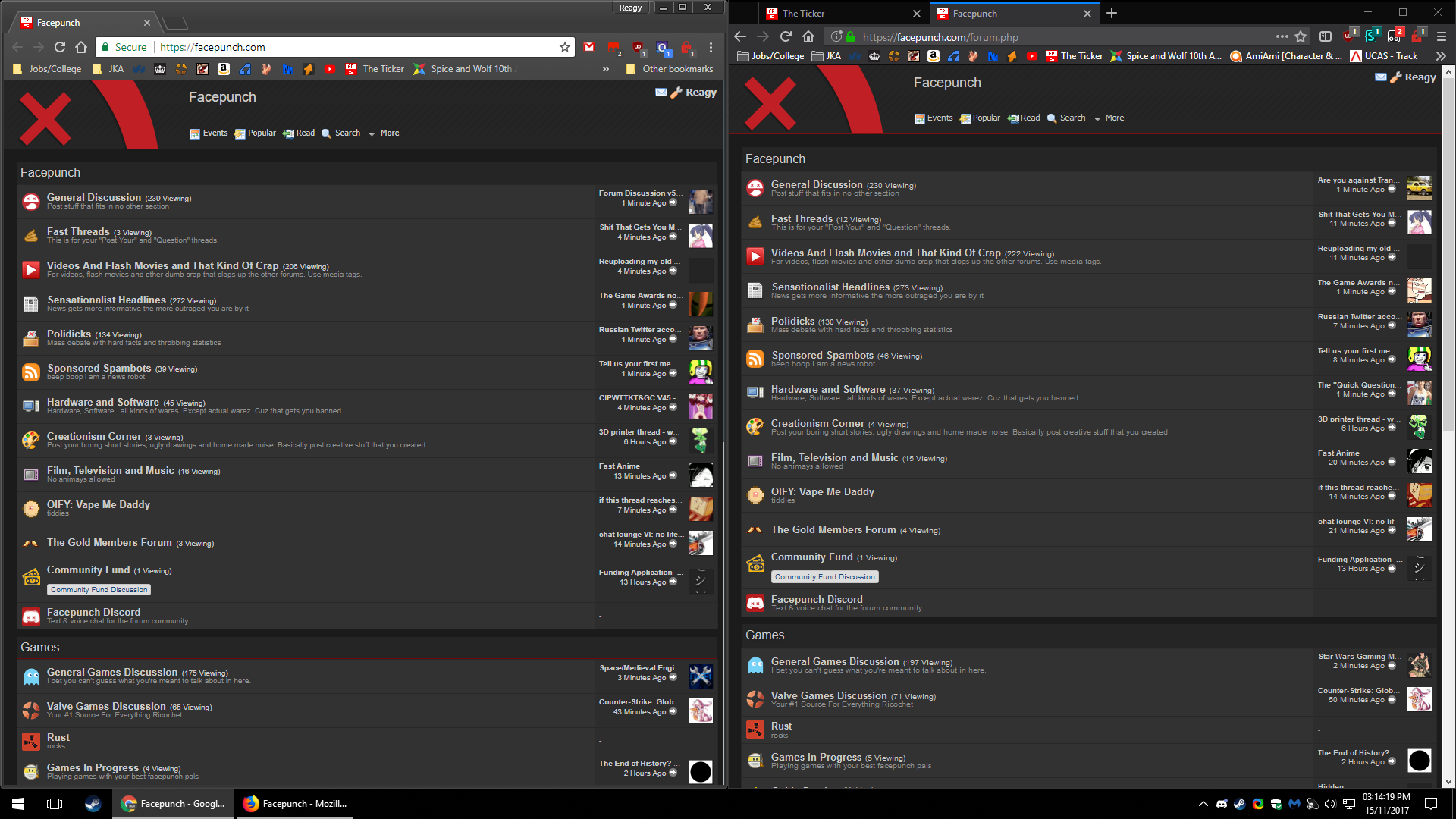
Task: Open Community Fund Discussion subforum in Chrome
Action: pyautogui.click(x=99, y=590)
